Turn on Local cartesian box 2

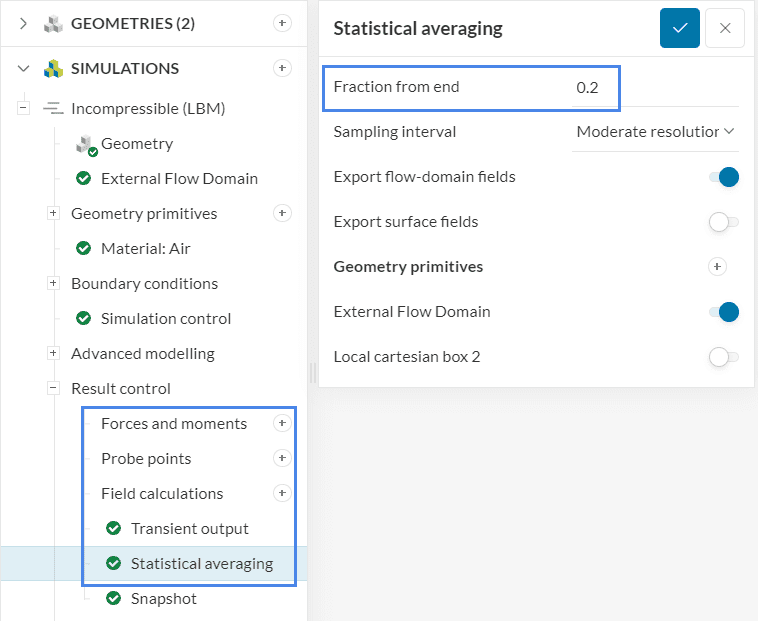(x=723, y=357)
